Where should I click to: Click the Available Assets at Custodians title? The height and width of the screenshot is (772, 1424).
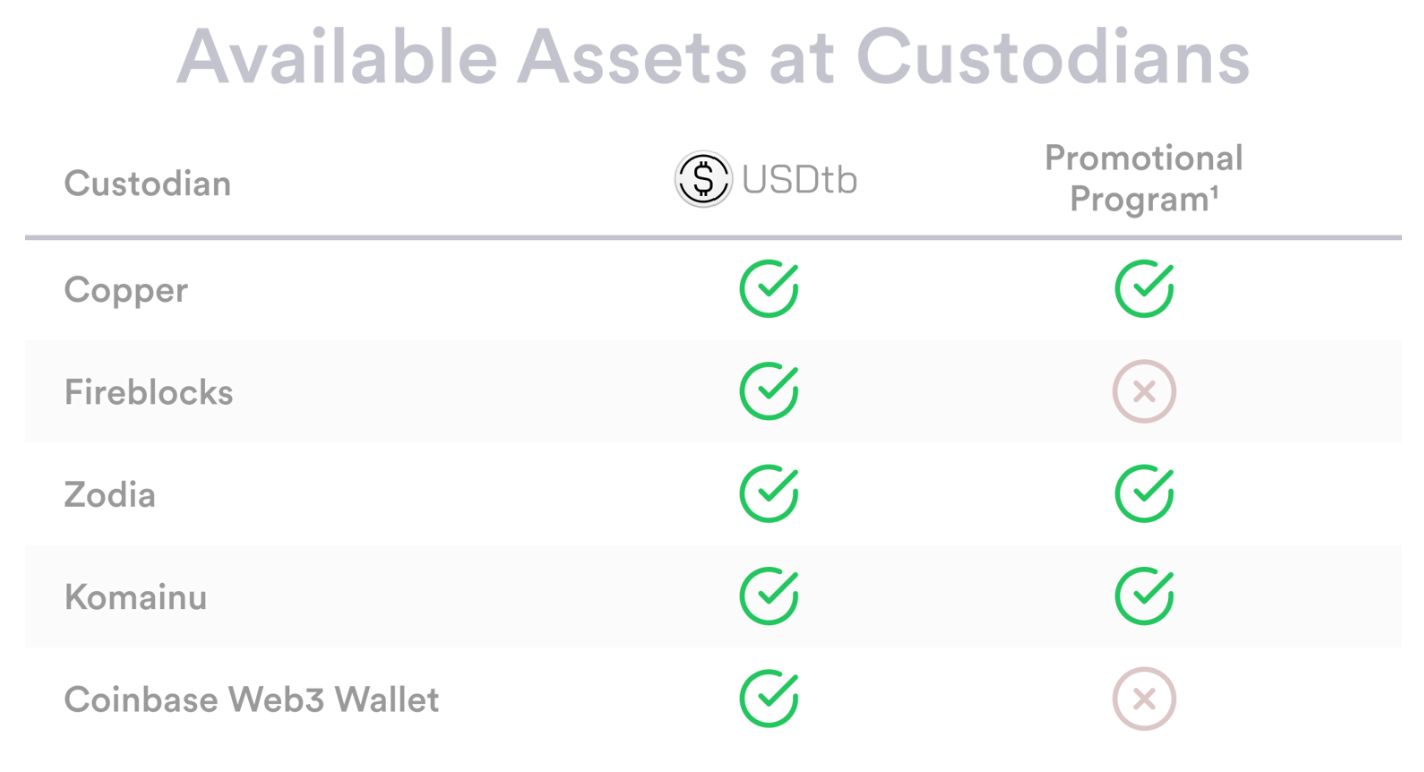[x=713, y=55]
